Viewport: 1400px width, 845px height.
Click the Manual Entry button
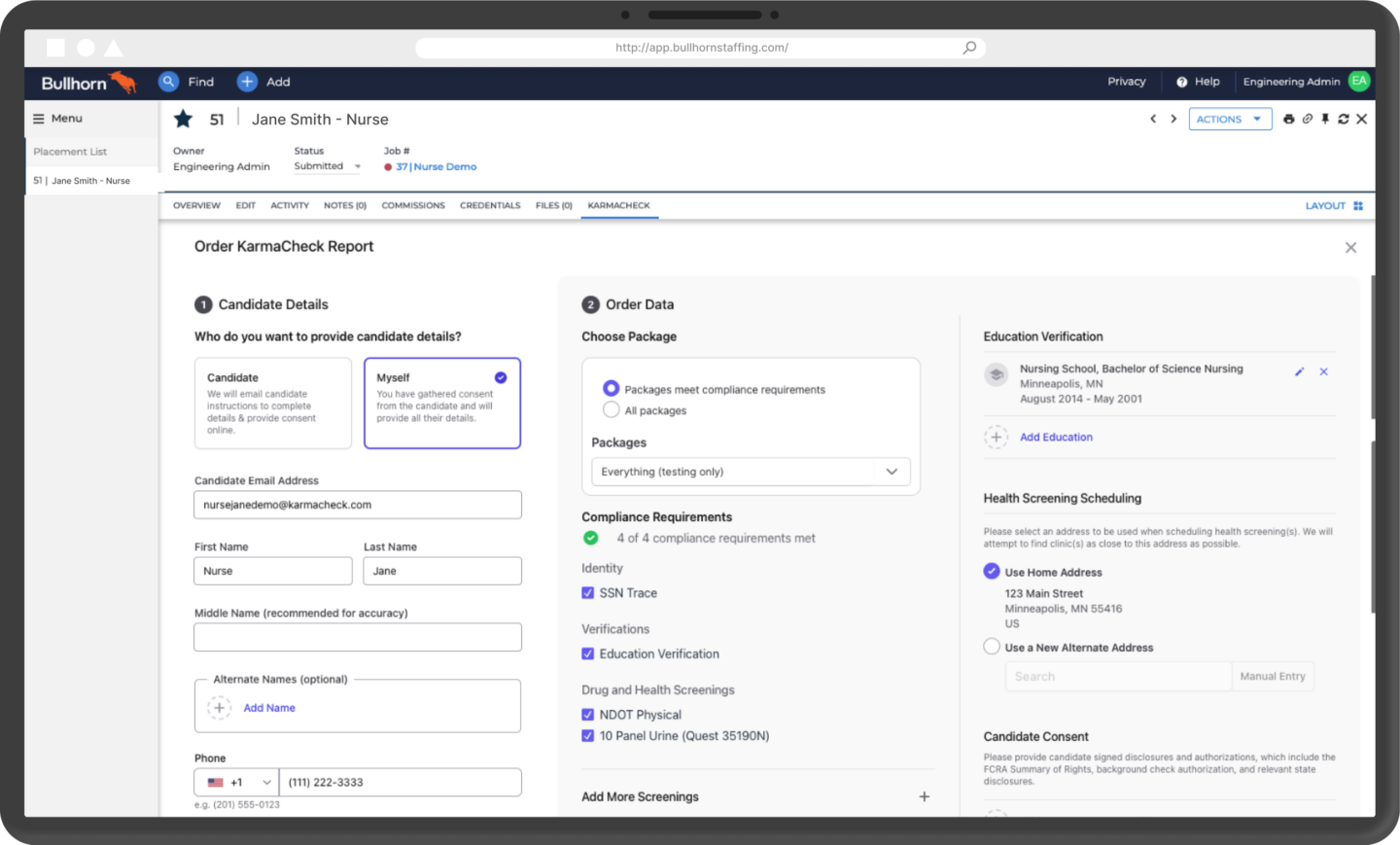tap(1273, 677)
